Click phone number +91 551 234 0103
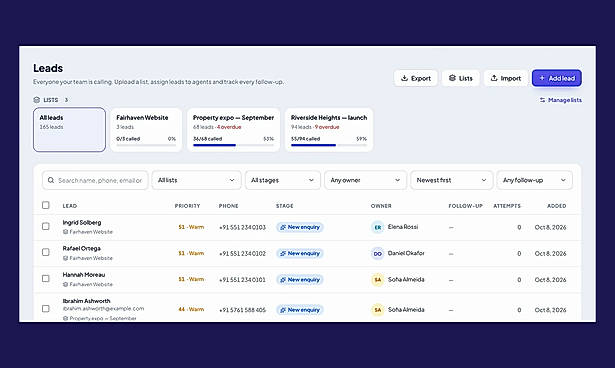615x368 pixels. pos(242,227)
